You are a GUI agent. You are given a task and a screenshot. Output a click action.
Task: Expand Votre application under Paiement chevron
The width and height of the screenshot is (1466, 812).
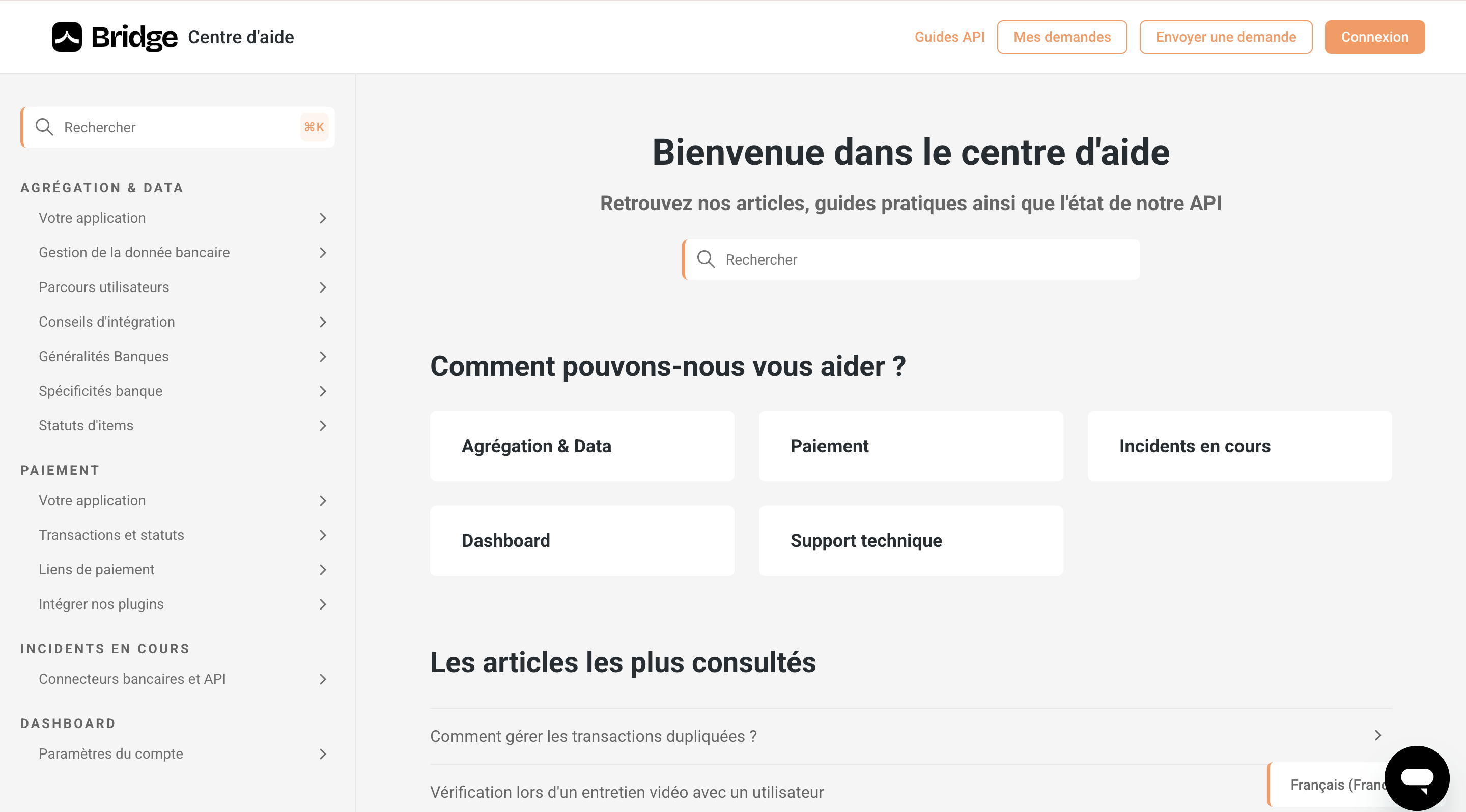click(323, 501)
